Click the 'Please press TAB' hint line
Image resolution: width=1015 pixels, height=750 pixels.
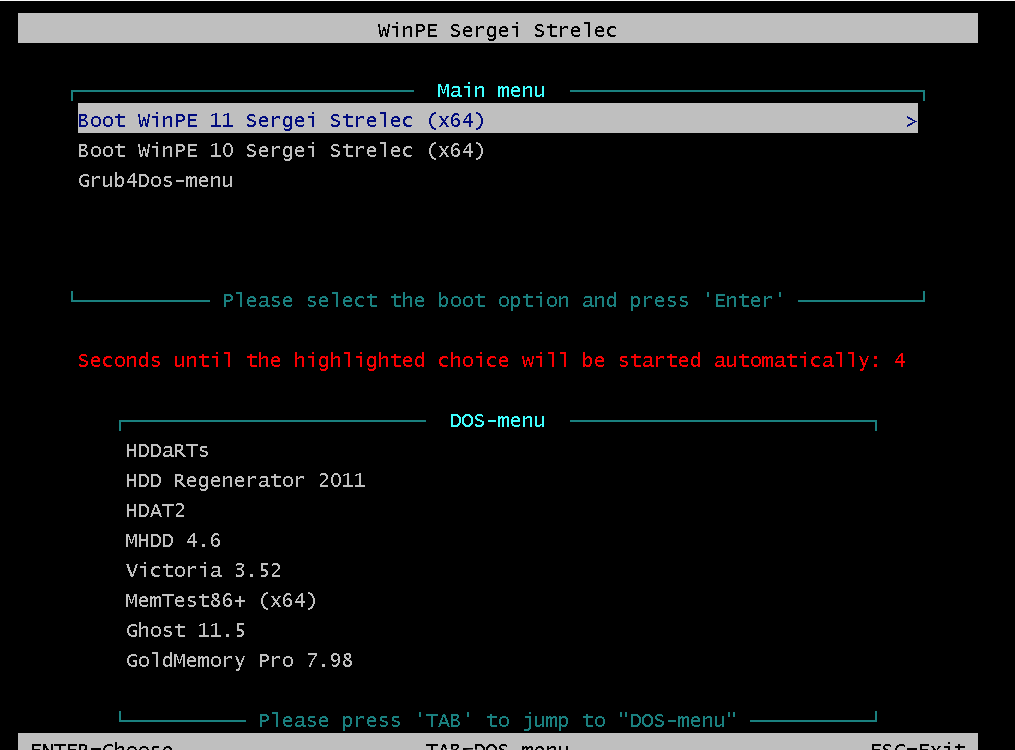coord(497,720)
